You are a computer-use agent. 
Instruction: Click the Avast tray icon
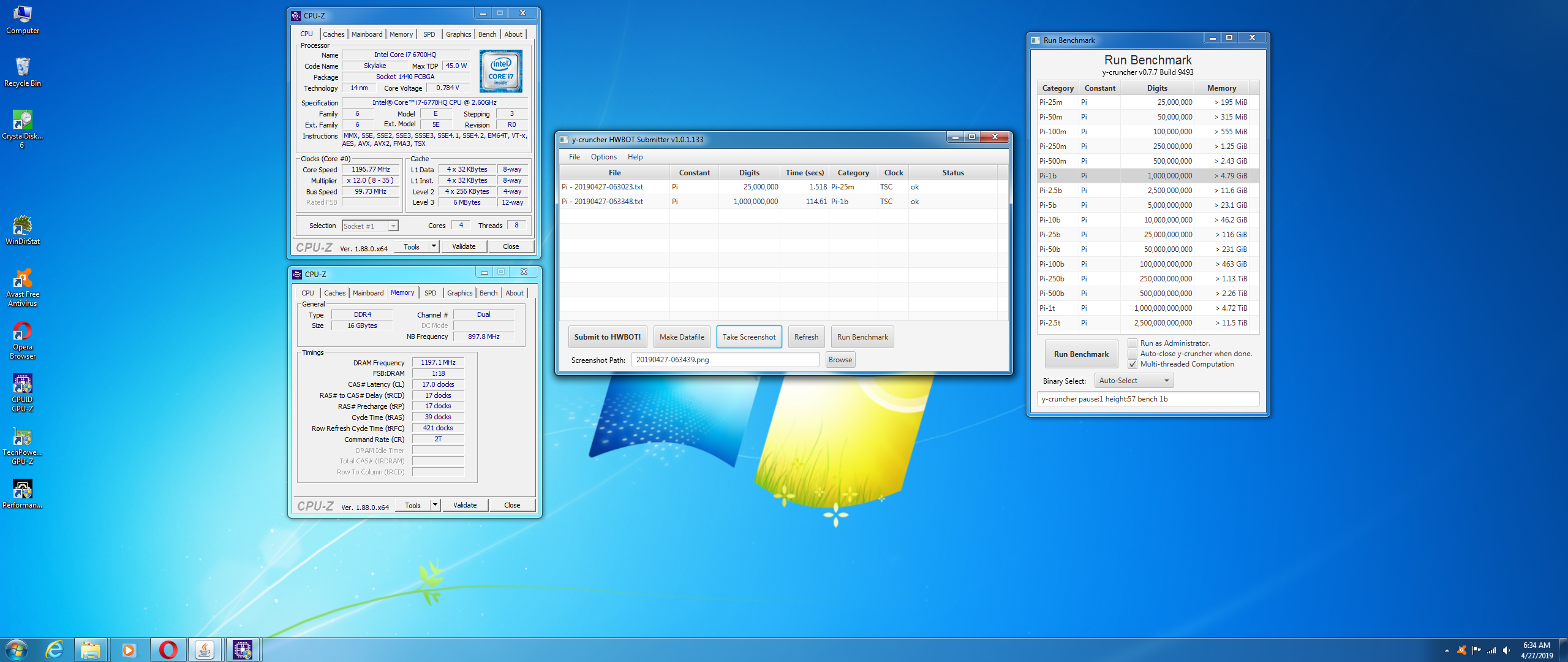(x=1461, y=650)
